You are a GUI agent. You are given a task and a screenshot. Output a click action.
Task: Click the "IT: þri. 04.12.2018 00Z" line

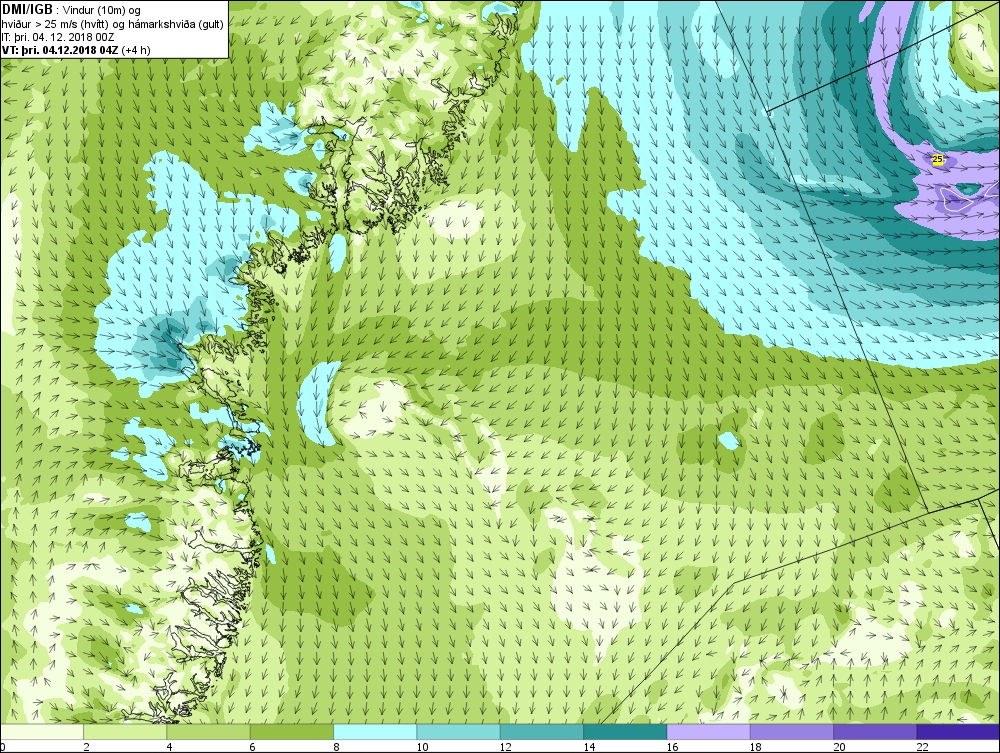(59, 36)
